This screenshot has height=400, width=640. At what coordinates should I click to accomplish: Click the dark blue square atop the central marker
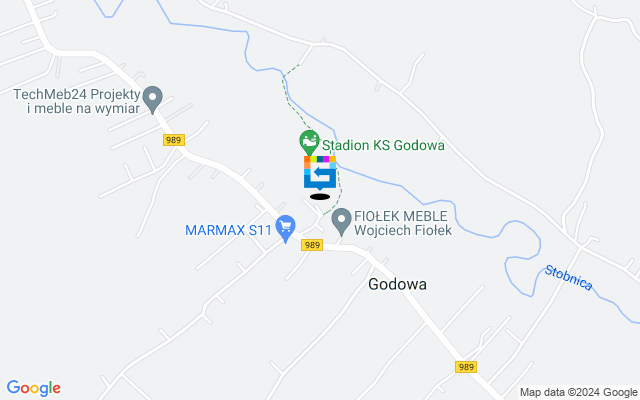point(320,159)
